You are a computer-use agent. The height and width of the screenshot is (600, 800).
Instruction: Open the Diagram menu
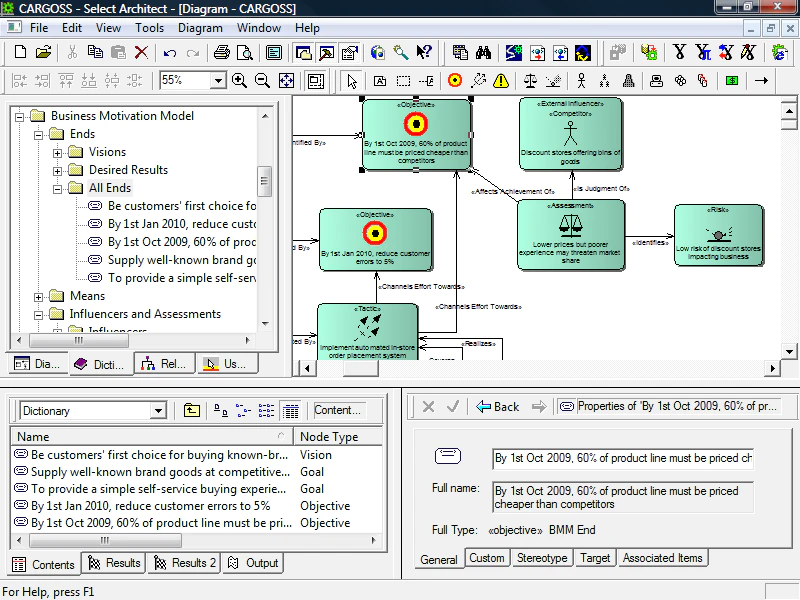click(200, 28)
